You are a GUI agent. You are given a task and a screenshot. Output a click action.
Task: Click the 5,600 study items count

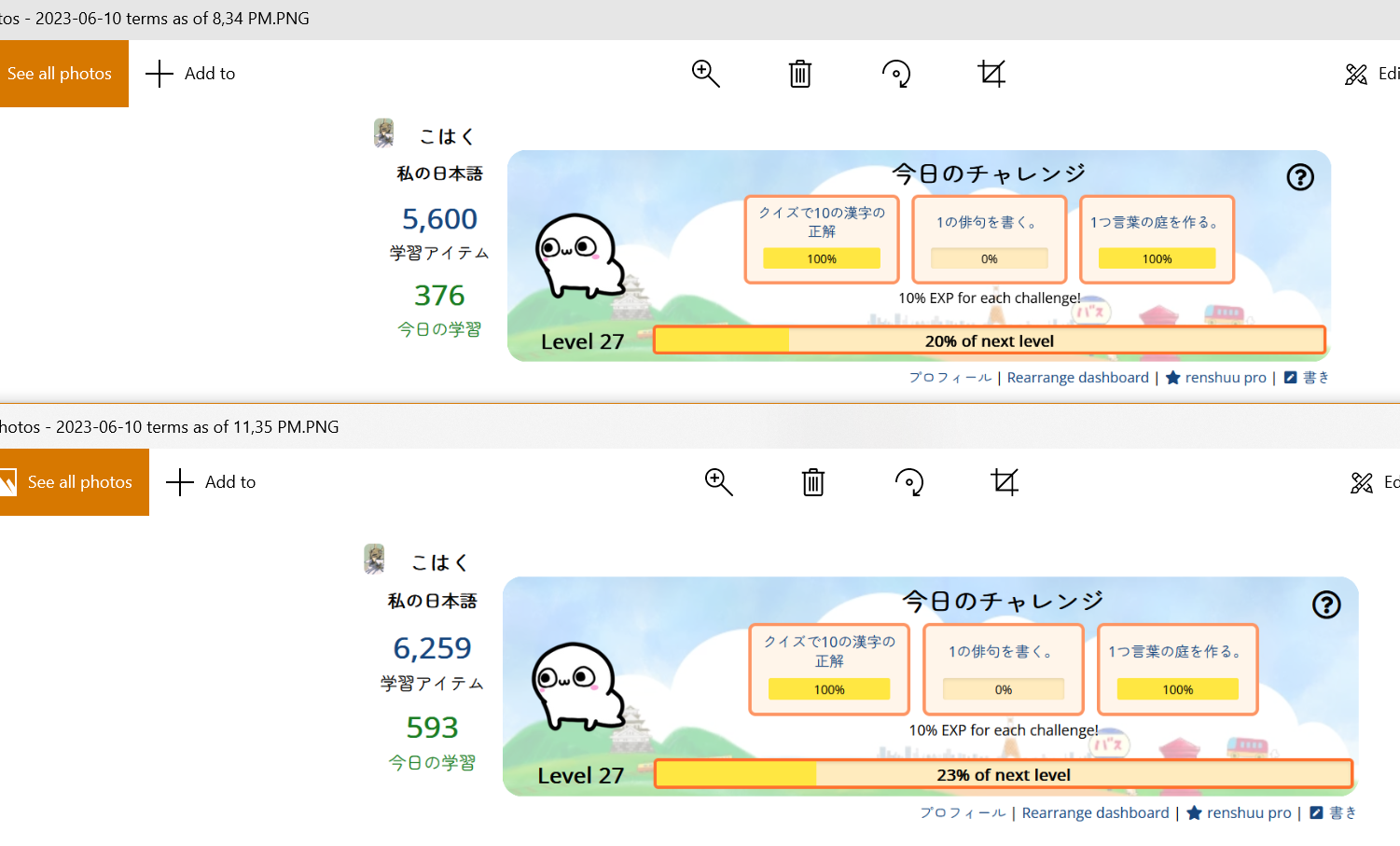[x=439, y=219]
